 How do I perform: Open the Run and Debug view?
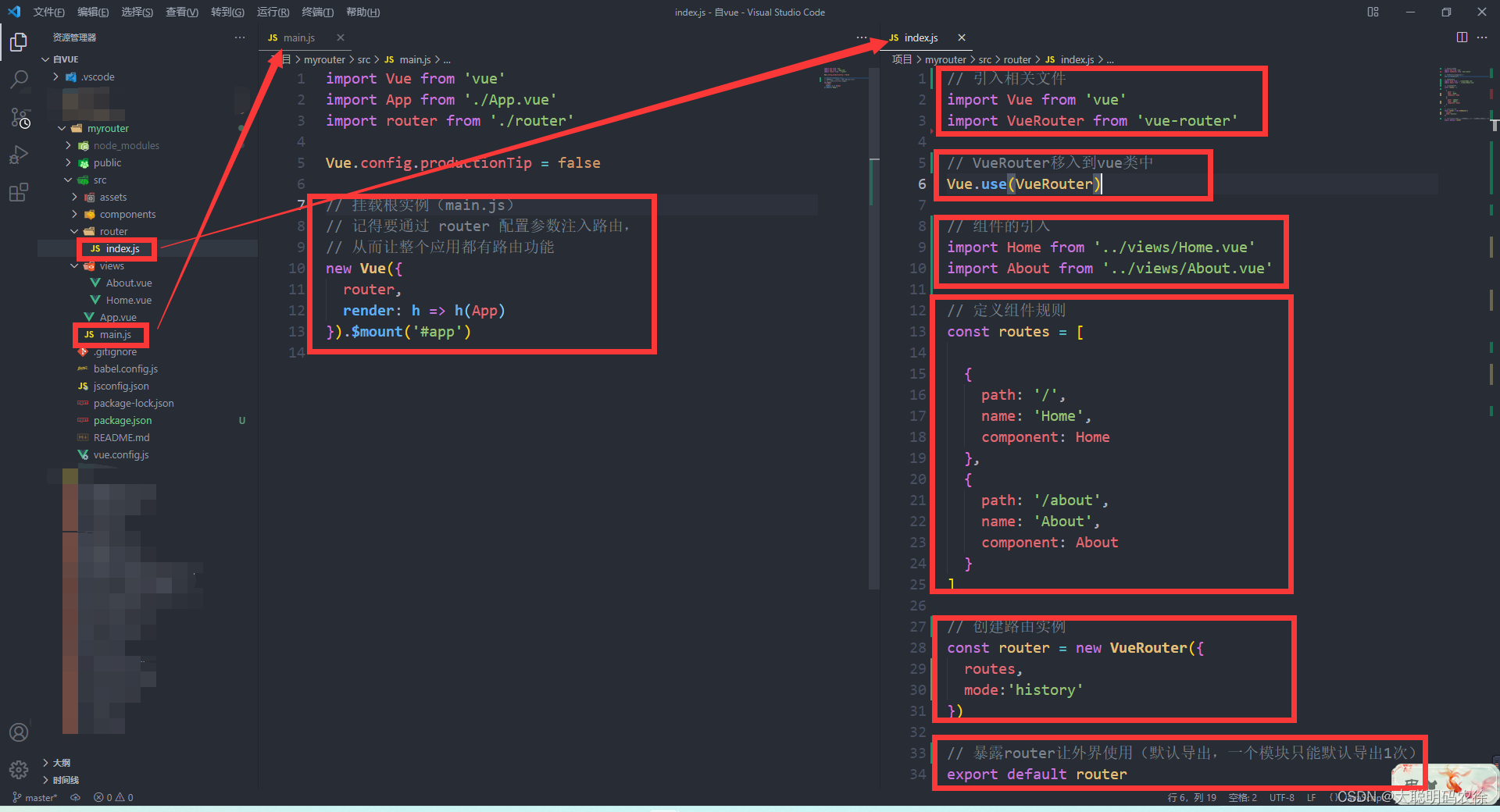[x=19, y=155]
